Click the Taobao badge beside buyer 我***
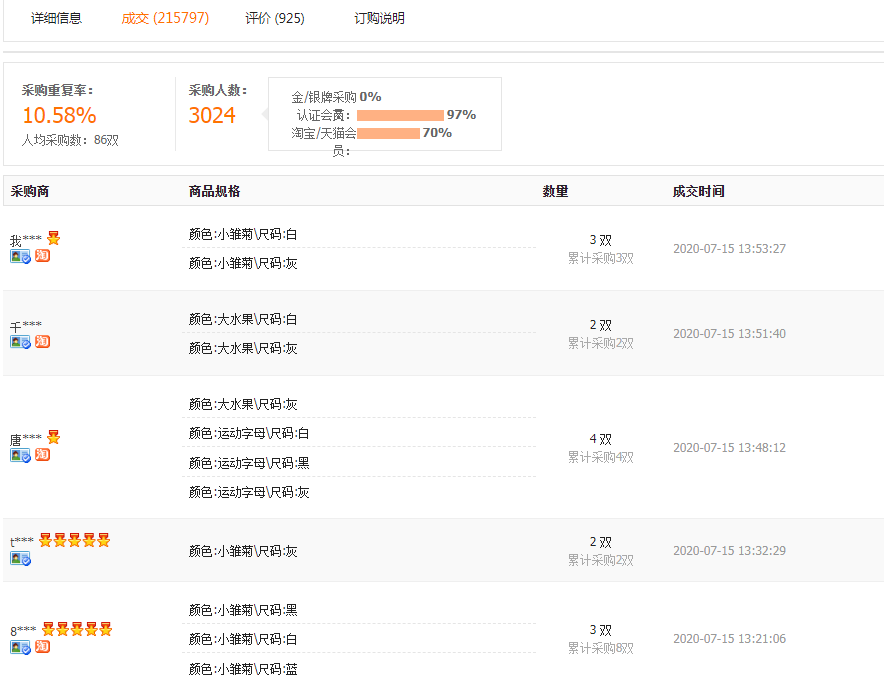 tap(43, 257)
